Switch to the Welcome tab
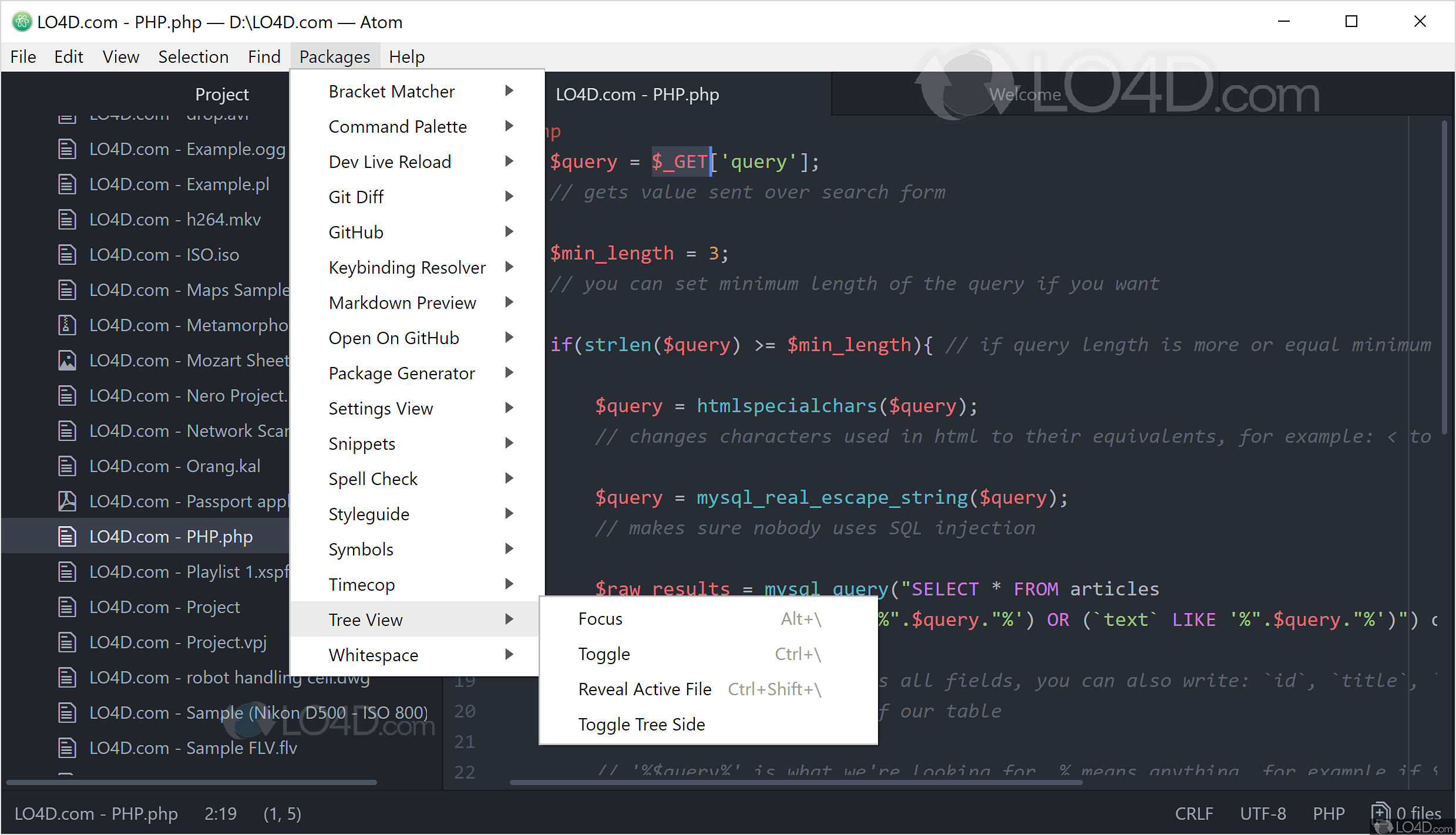The image size is (1456, 835). pyautogui.click(x=1024, y=94)
